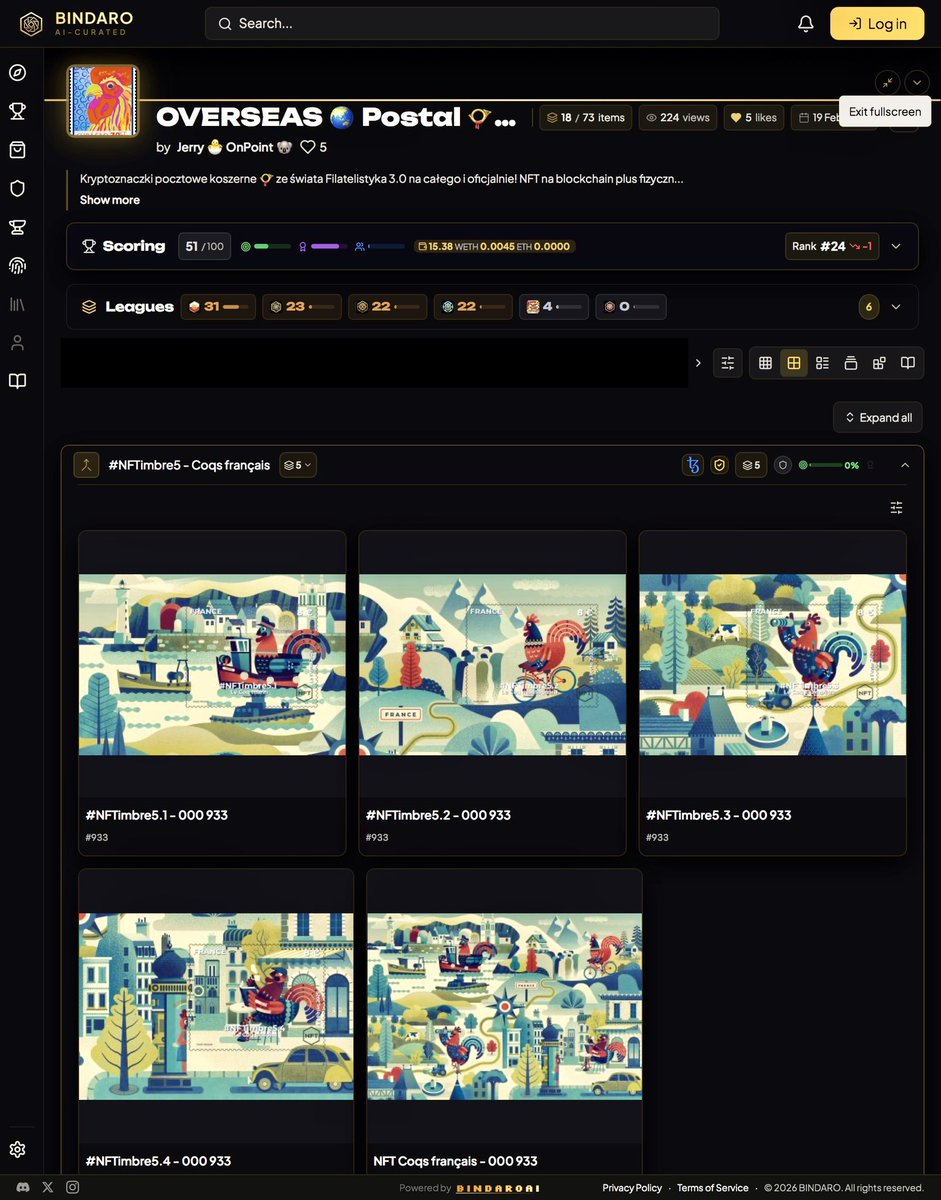This screenshot has height=1200, width=941.
Task: Open the header chevron-down menu
Action: pyautogui.click(x=917, y=82)
